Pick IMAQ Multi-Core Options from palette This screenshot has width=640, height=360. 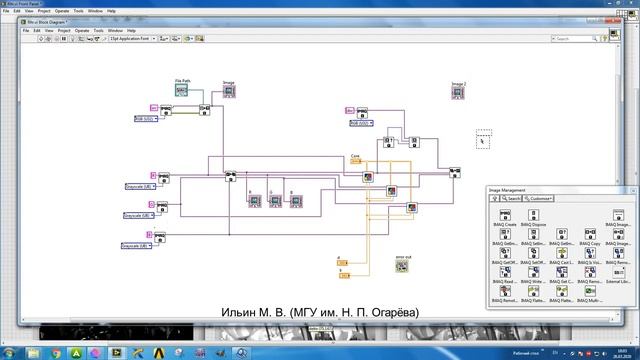pyautogui.click(x=590, y=291)
